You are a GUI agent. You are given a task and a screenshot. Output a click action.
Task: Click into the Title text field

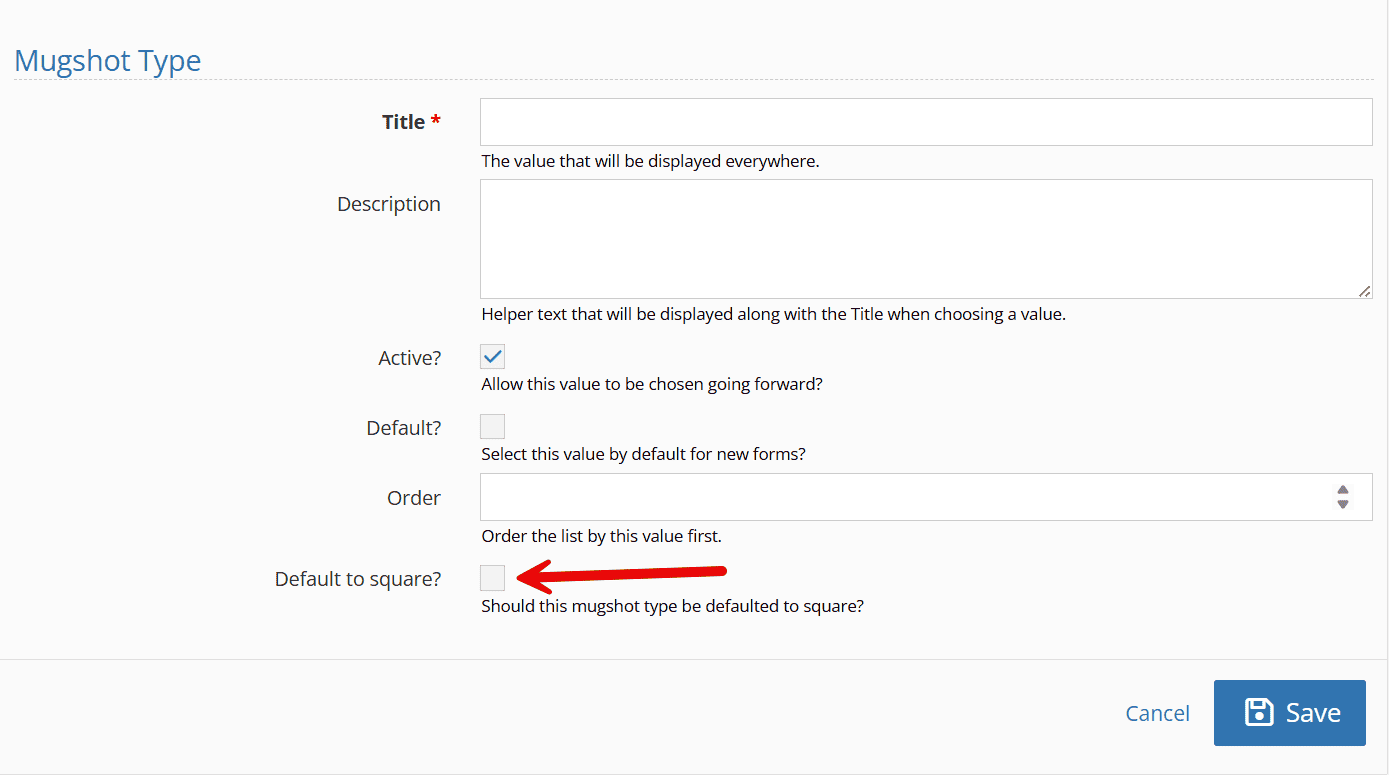[925, 122]
